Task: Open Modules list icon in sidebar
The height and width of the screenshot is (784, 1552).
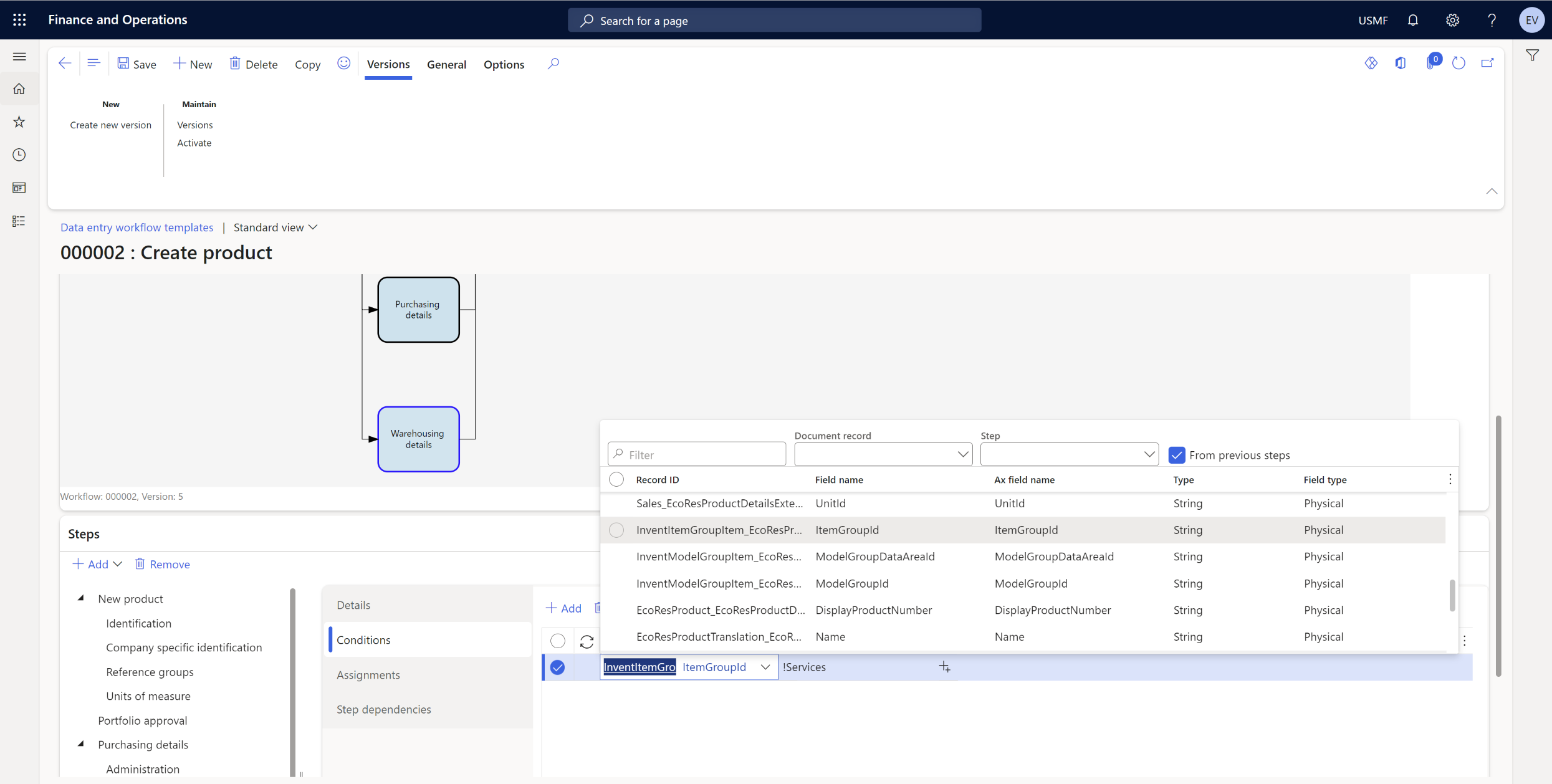Action: (19, 221)
